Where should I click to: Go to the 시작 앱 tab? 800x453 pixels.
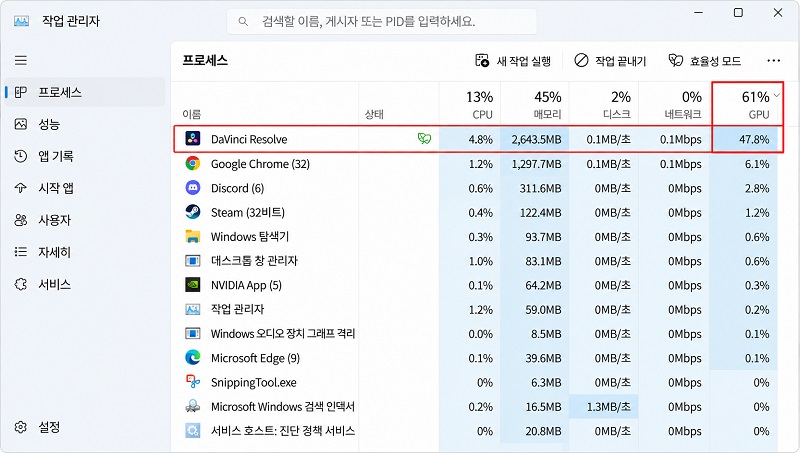tap(85, 188)
